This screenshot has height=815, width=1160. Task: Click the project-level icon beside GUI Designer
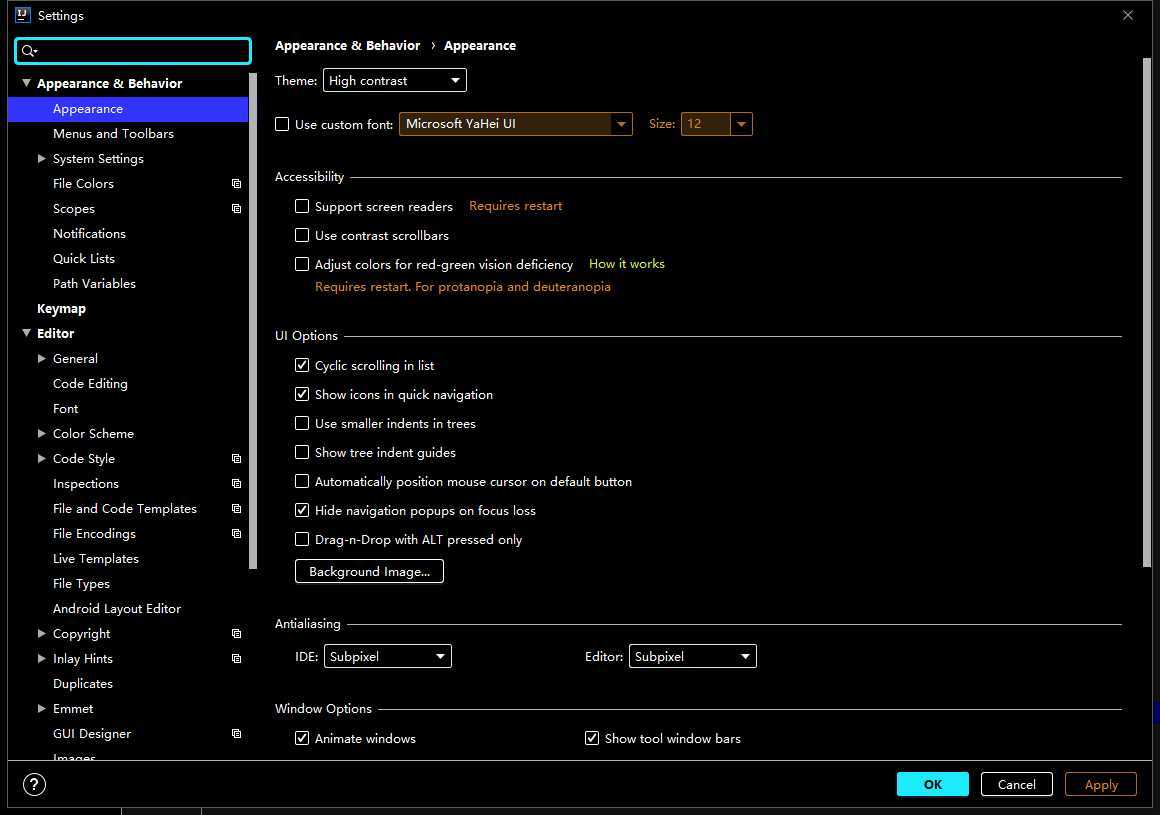pyautogui.click(x=236, y=734)
